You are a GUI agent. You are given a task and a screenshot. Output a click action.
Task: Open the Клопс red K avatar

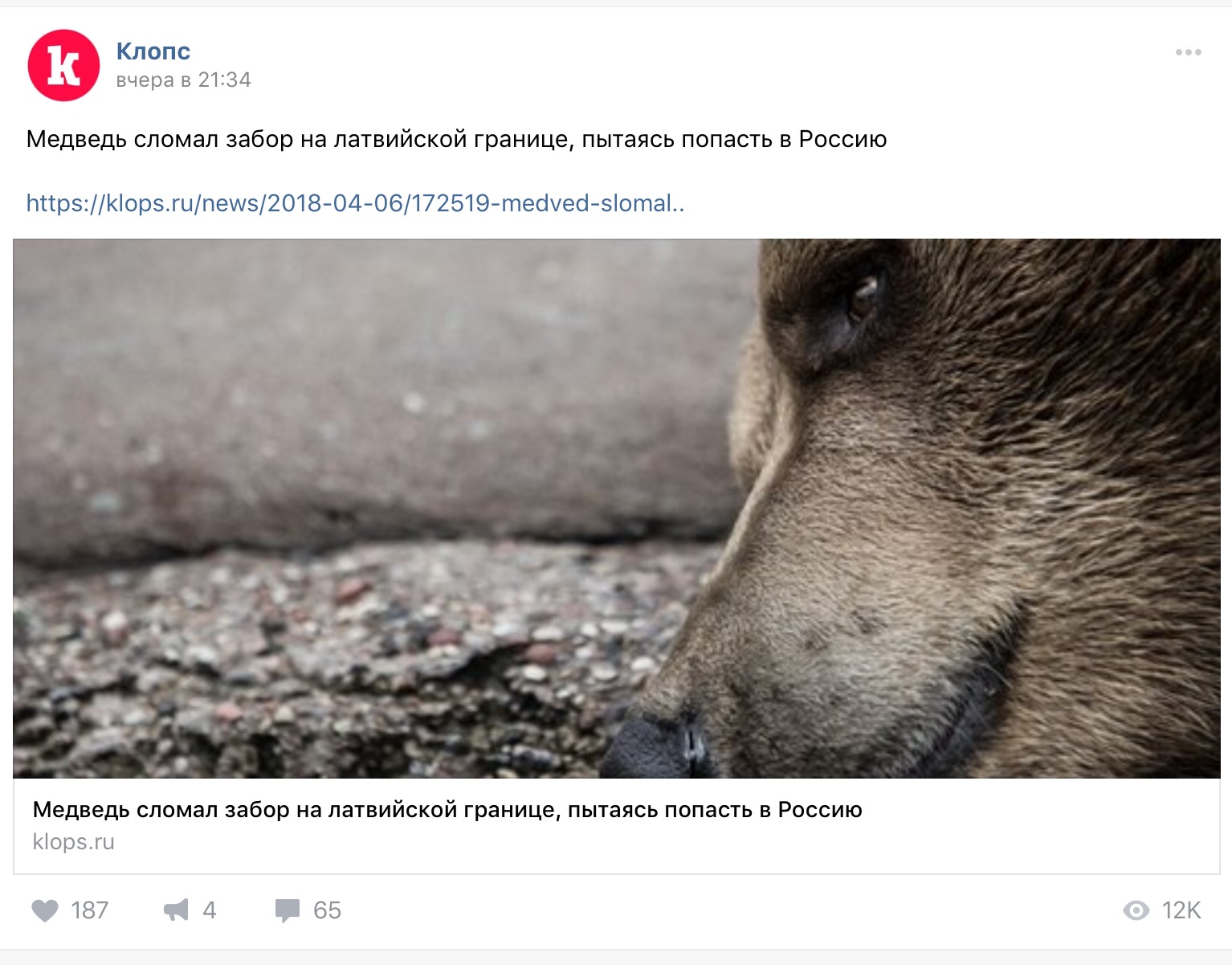click(x=63, y=65)
